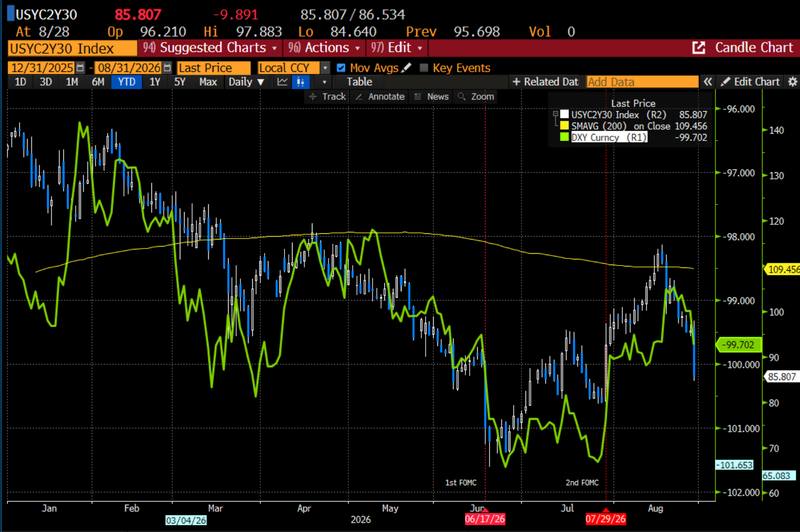
Task: Click the white USYC2Y30 Index legend swatch
Action: click(564, 114)
